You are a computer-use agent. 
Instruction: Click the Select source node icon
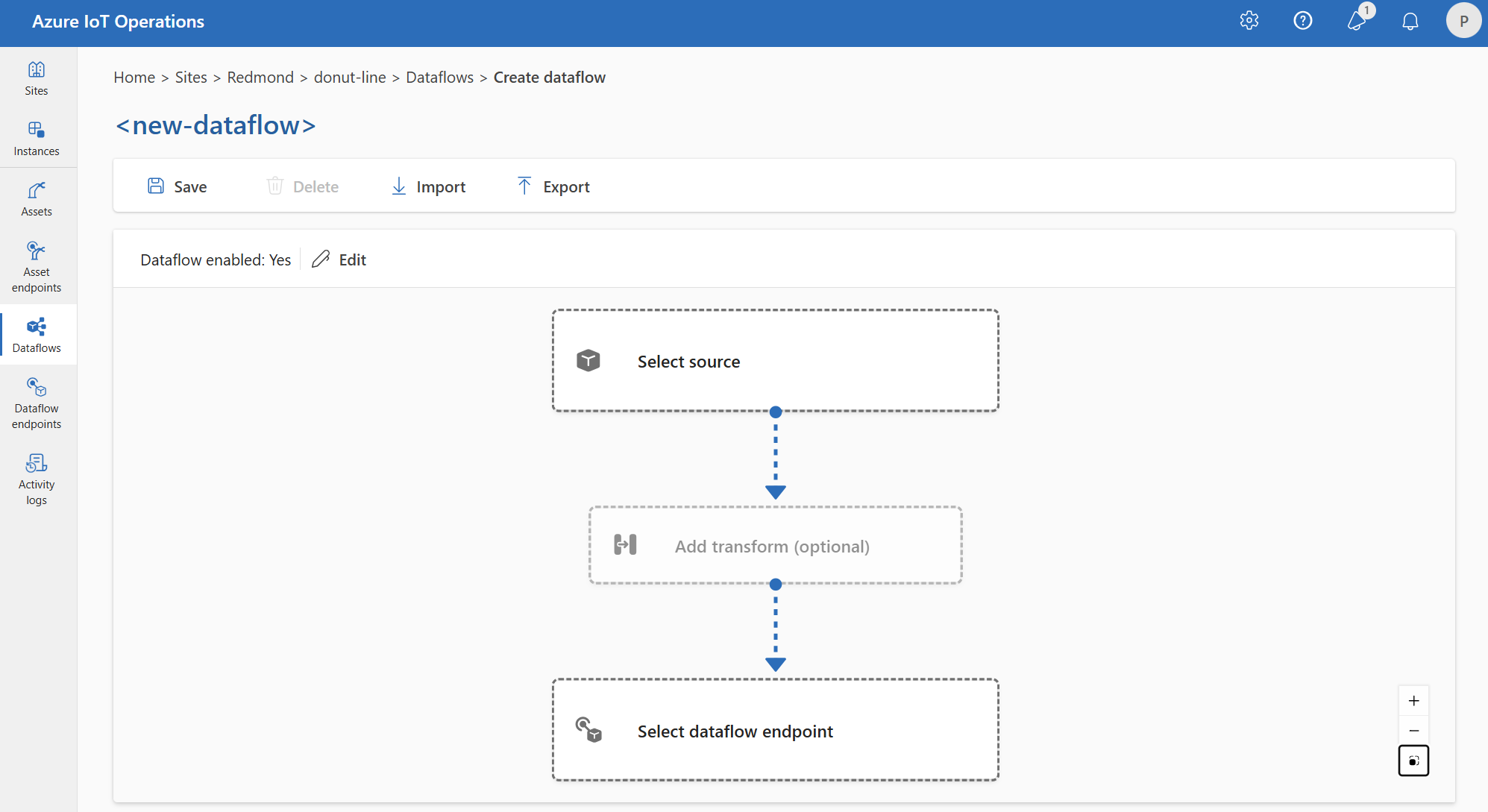pos(590,361)
